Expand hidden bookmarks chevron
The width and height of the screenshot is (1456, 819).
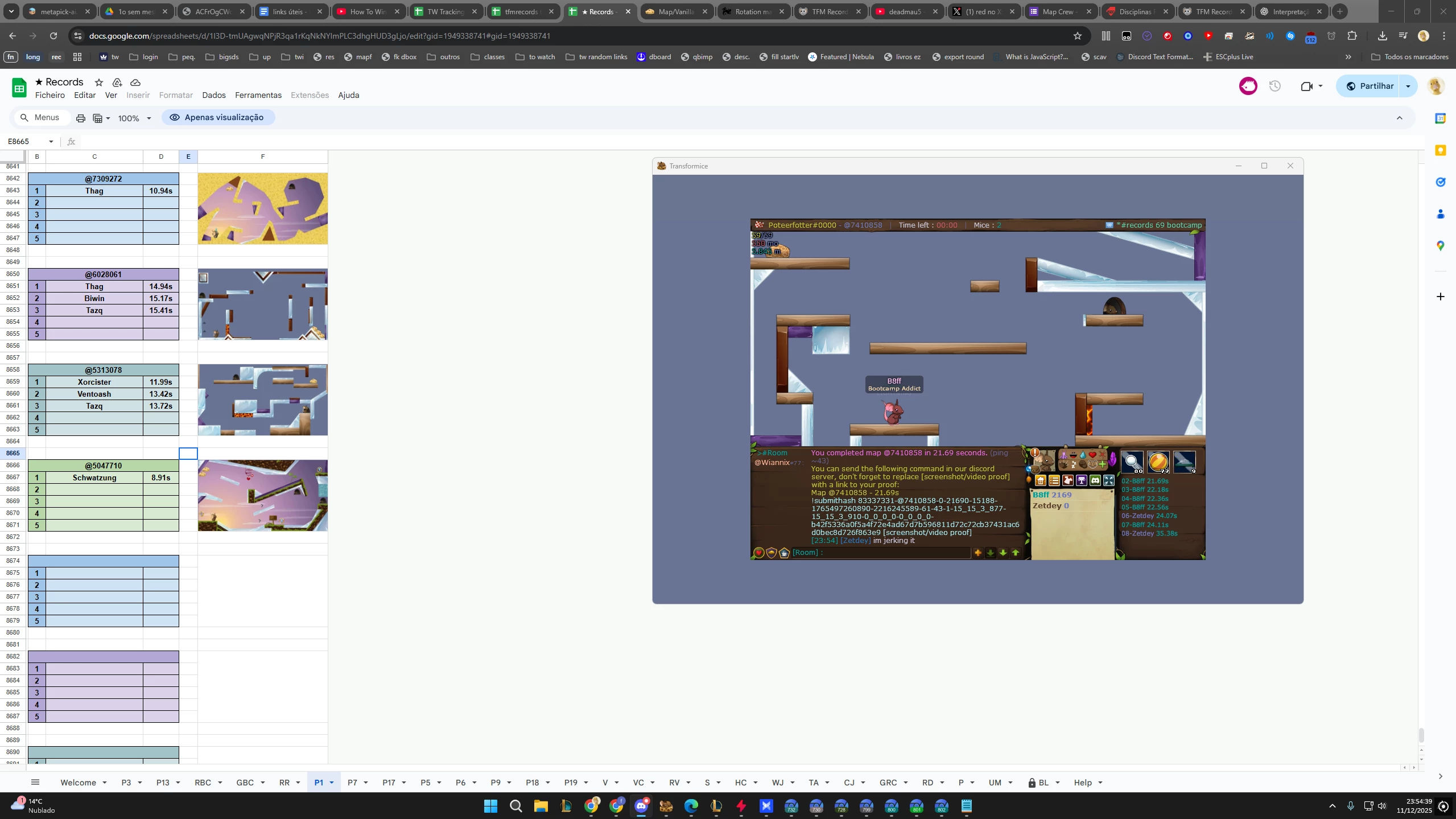[x=1348, y=57]
